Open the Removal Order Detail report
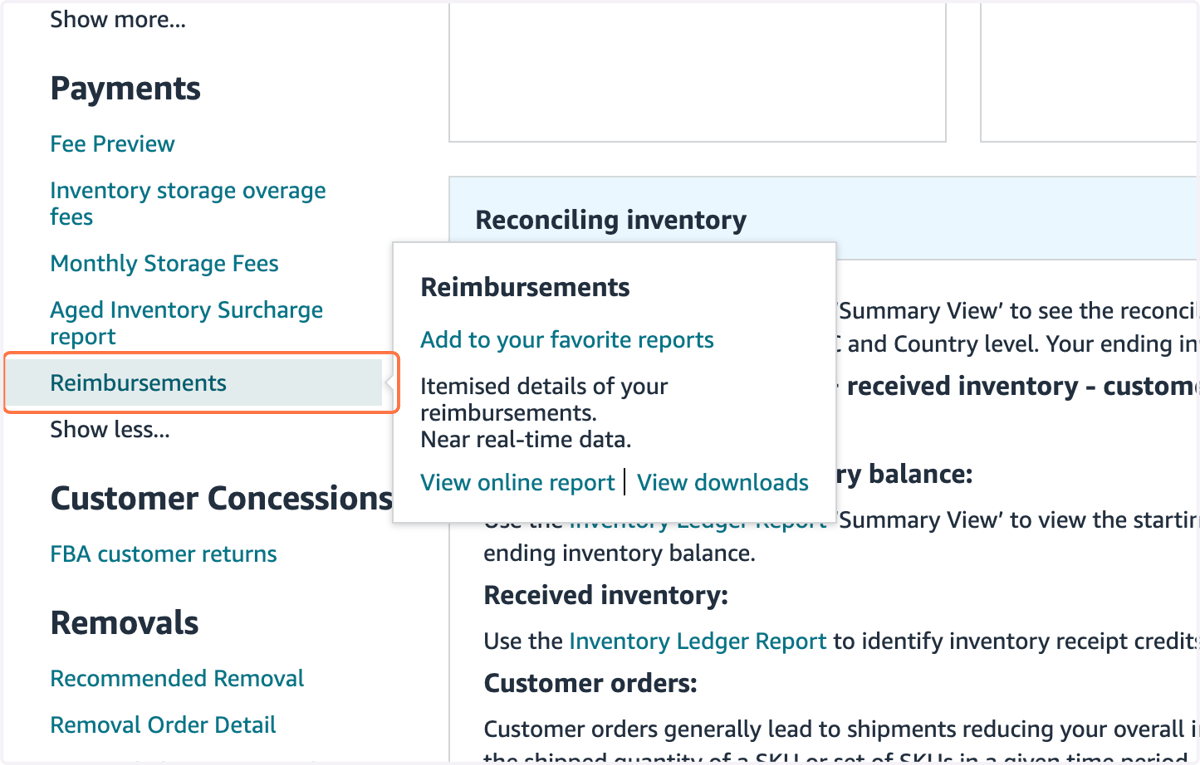This screenshot has height=765, width=1200. [x=163, y=725]
